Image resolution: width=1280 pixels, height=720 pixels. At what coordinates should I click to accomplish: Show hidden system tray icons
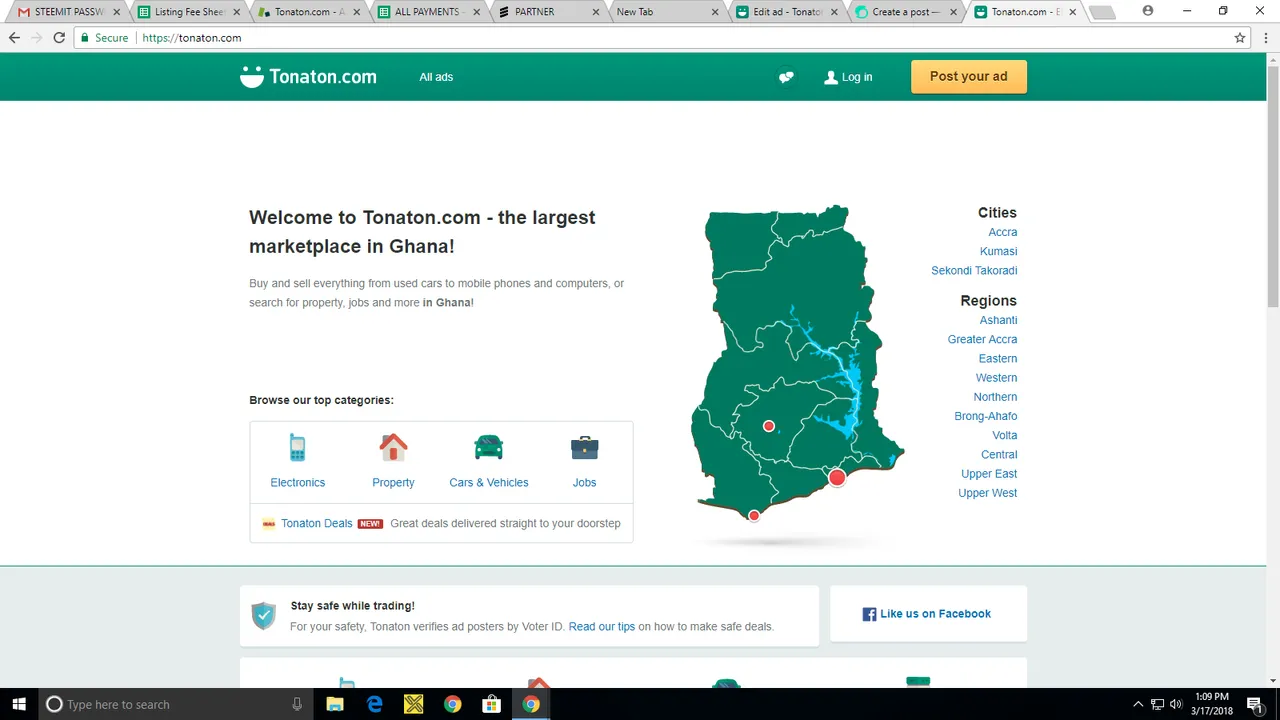(x=1137, y=704)
